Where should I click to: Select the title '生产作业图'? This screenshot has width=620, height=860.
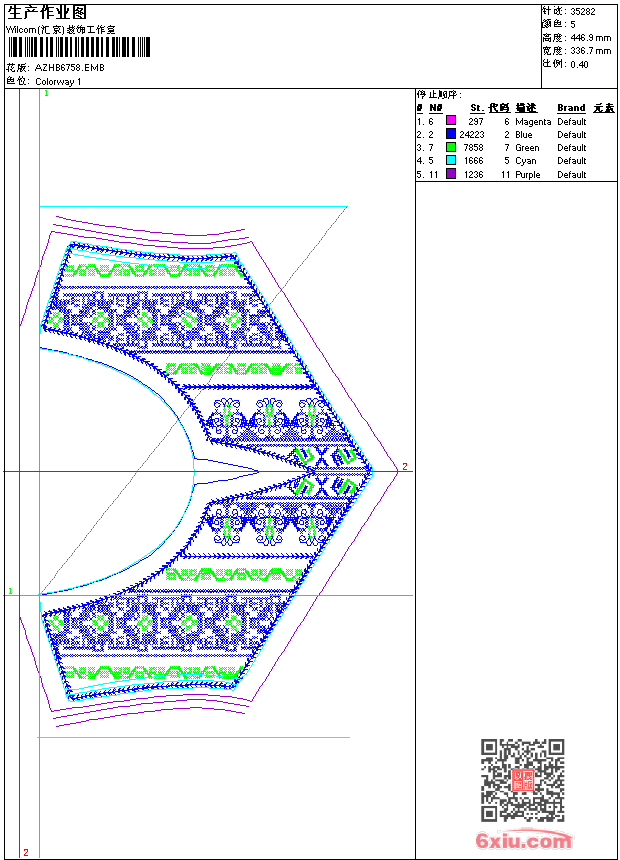coord(47,12)
